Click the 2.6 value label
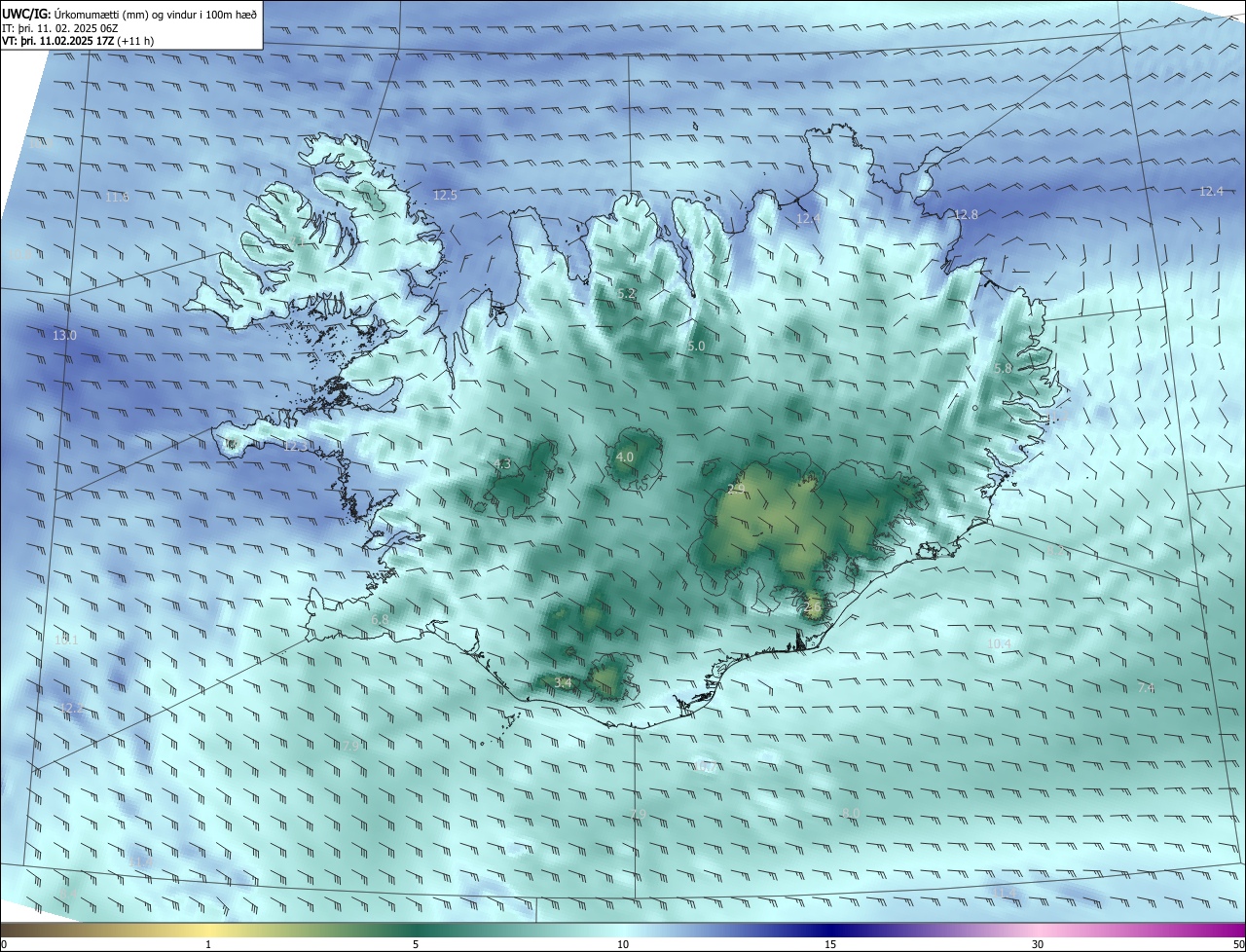 (x=814, y=608)
